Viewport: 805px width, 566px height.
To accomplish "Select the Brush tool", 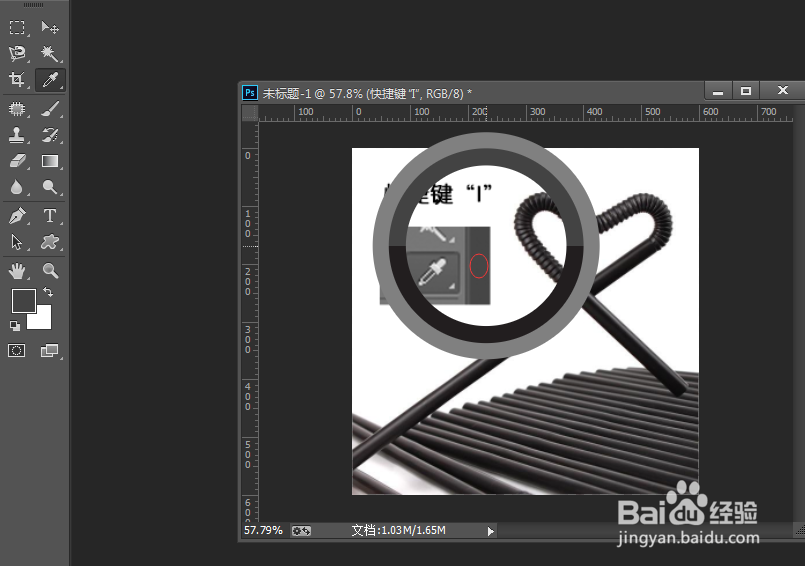I will [x=50, y=109].
